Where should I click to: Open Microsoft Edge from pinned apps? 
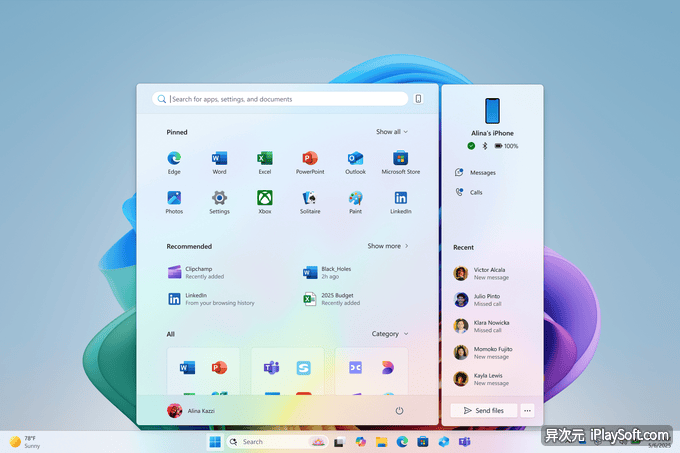click(x=174, y=159)
